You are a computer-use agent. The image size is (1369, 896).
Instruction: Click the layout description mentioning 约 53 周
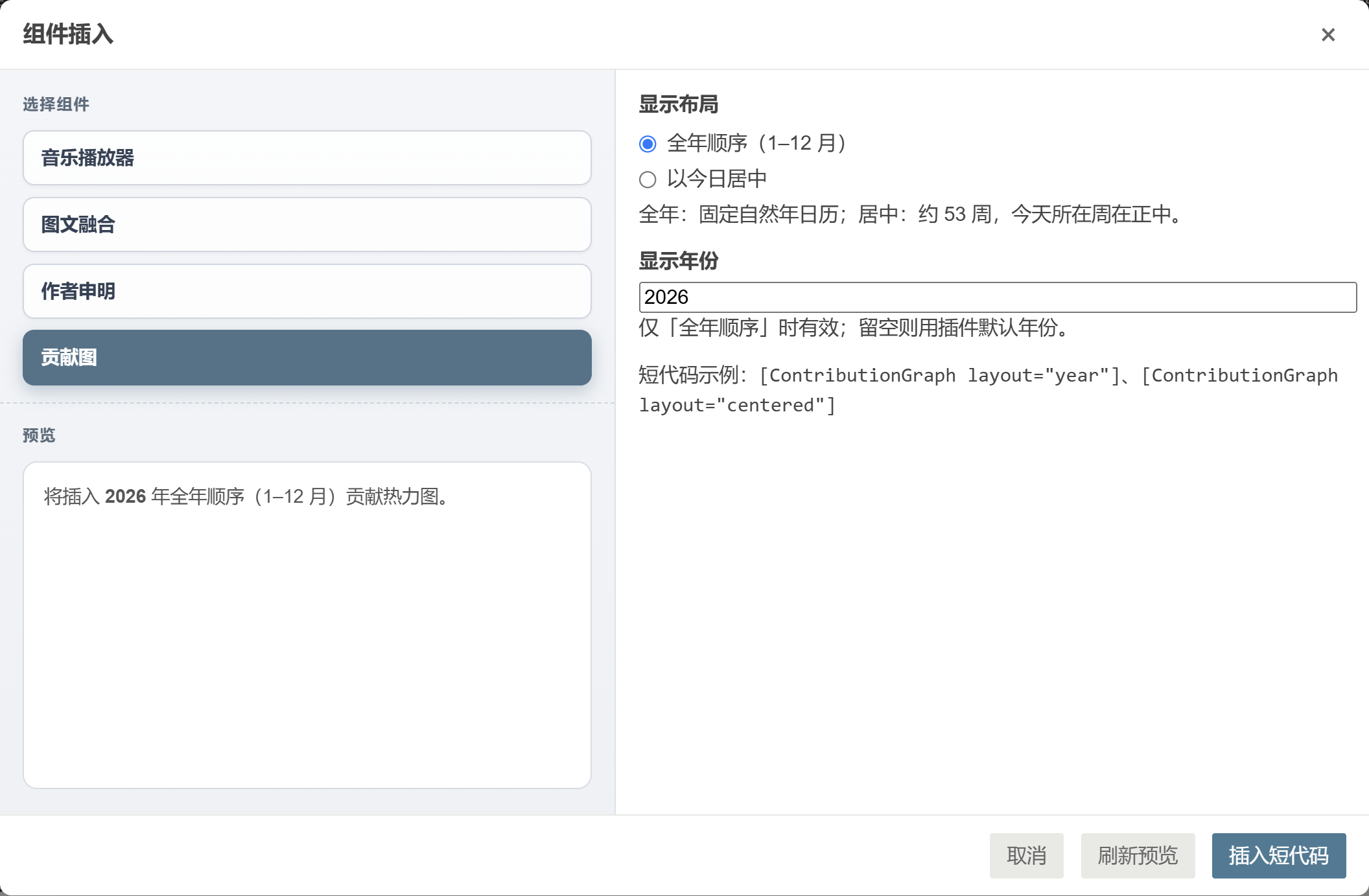click(x=913, y=214)
